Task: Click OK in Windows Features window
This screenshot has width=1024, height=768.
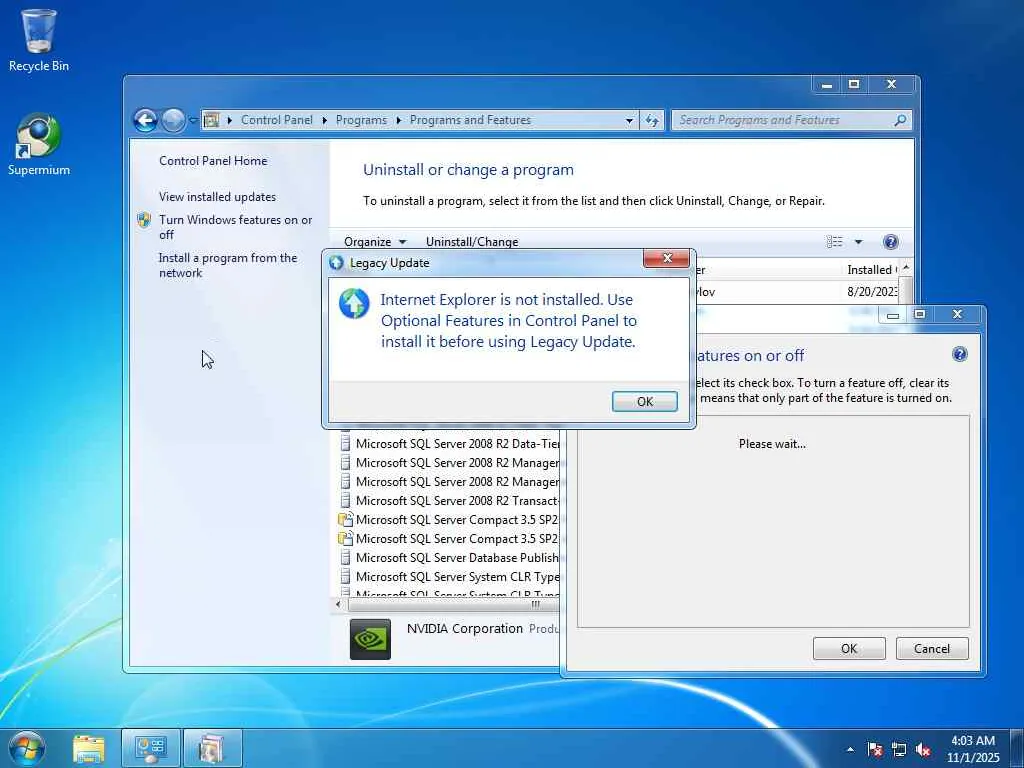Action: (849, 648)
